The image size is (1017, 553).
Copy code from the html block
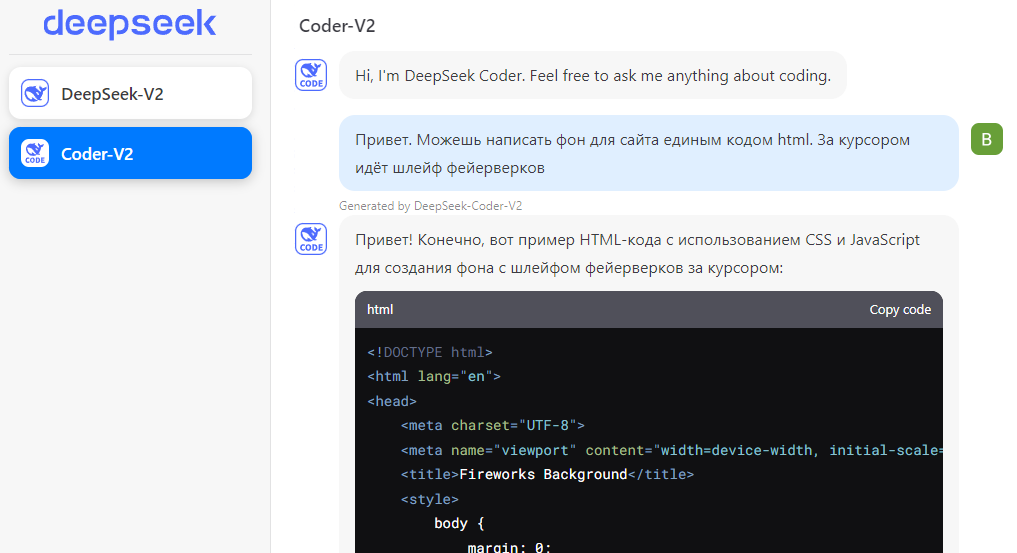click(899, 310)
